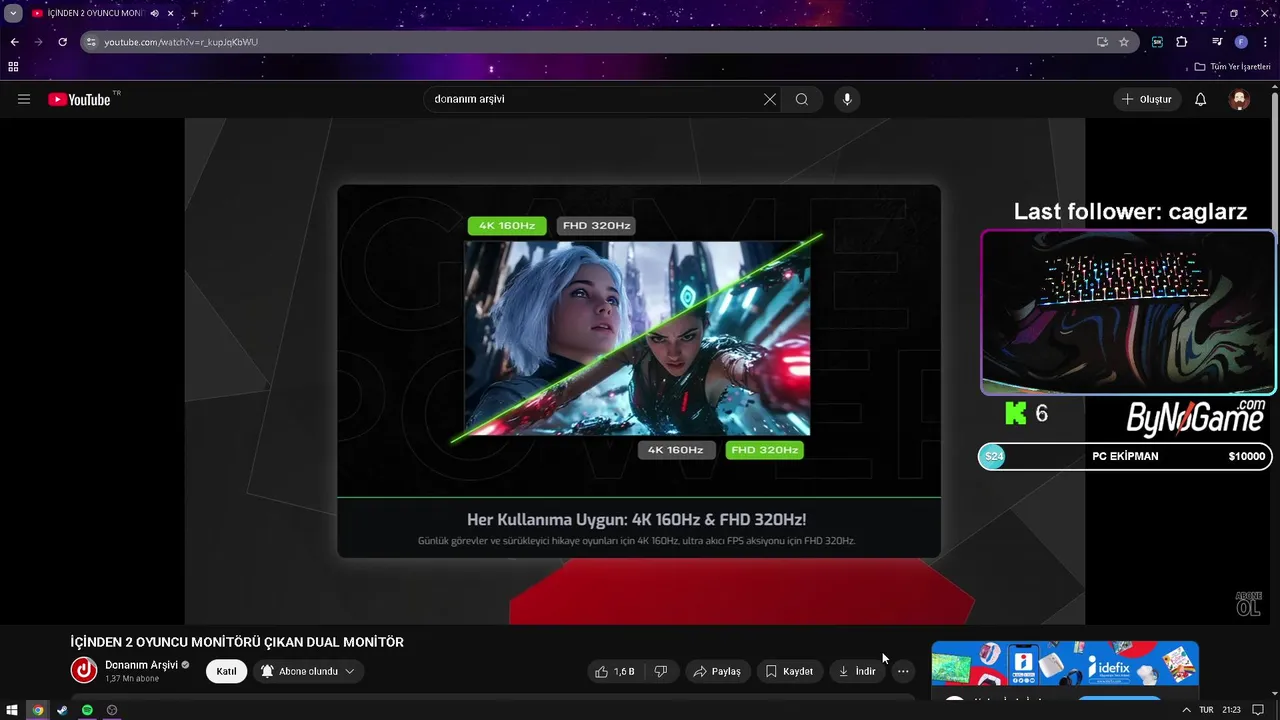1280x720 pixels.
Task: Open the Donanım Arşivi channel name link
Action: pos(141,665)
